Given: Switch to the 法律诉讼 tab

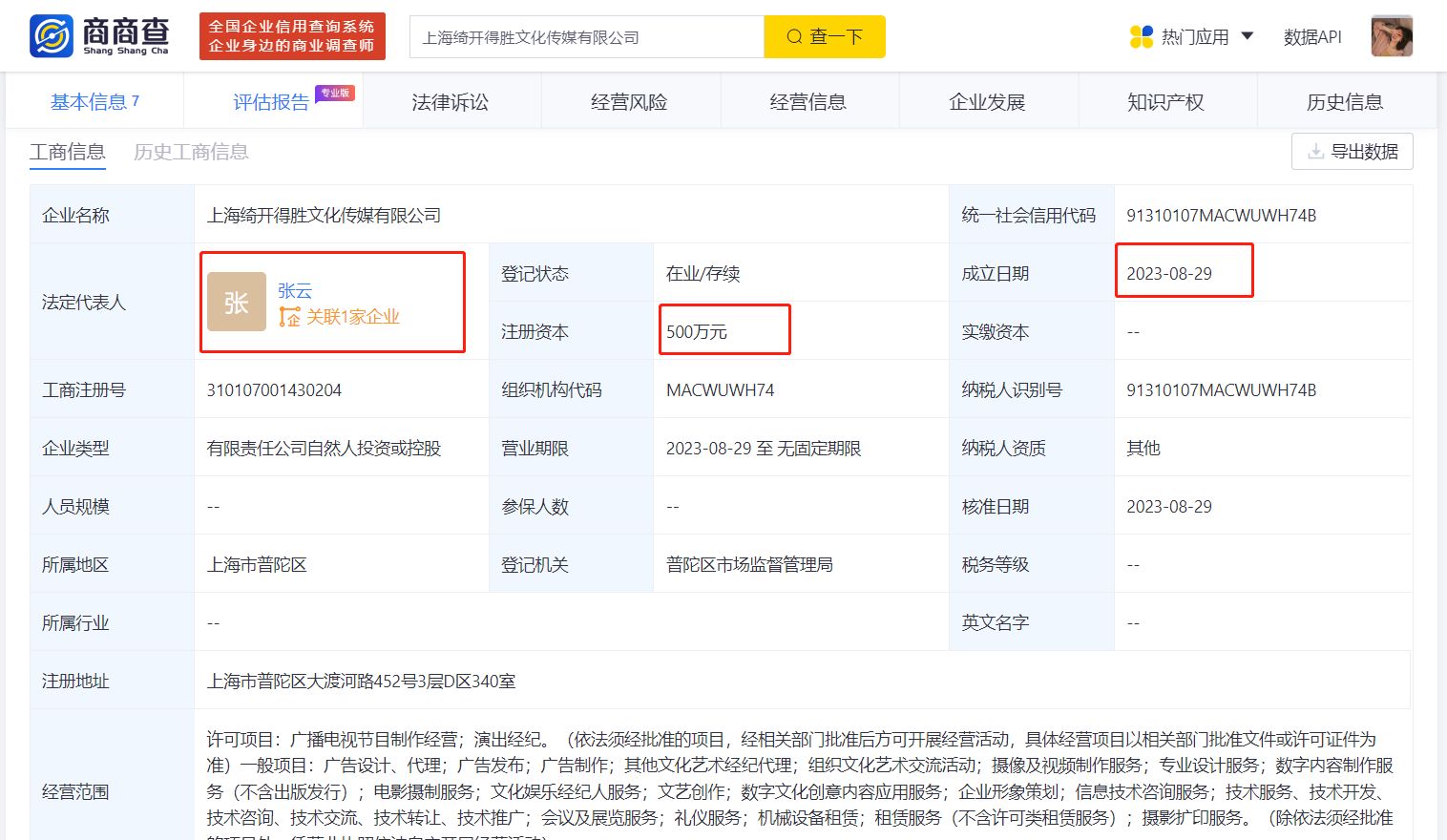Looking at the screenshot, I should click(x=451, y=102).
